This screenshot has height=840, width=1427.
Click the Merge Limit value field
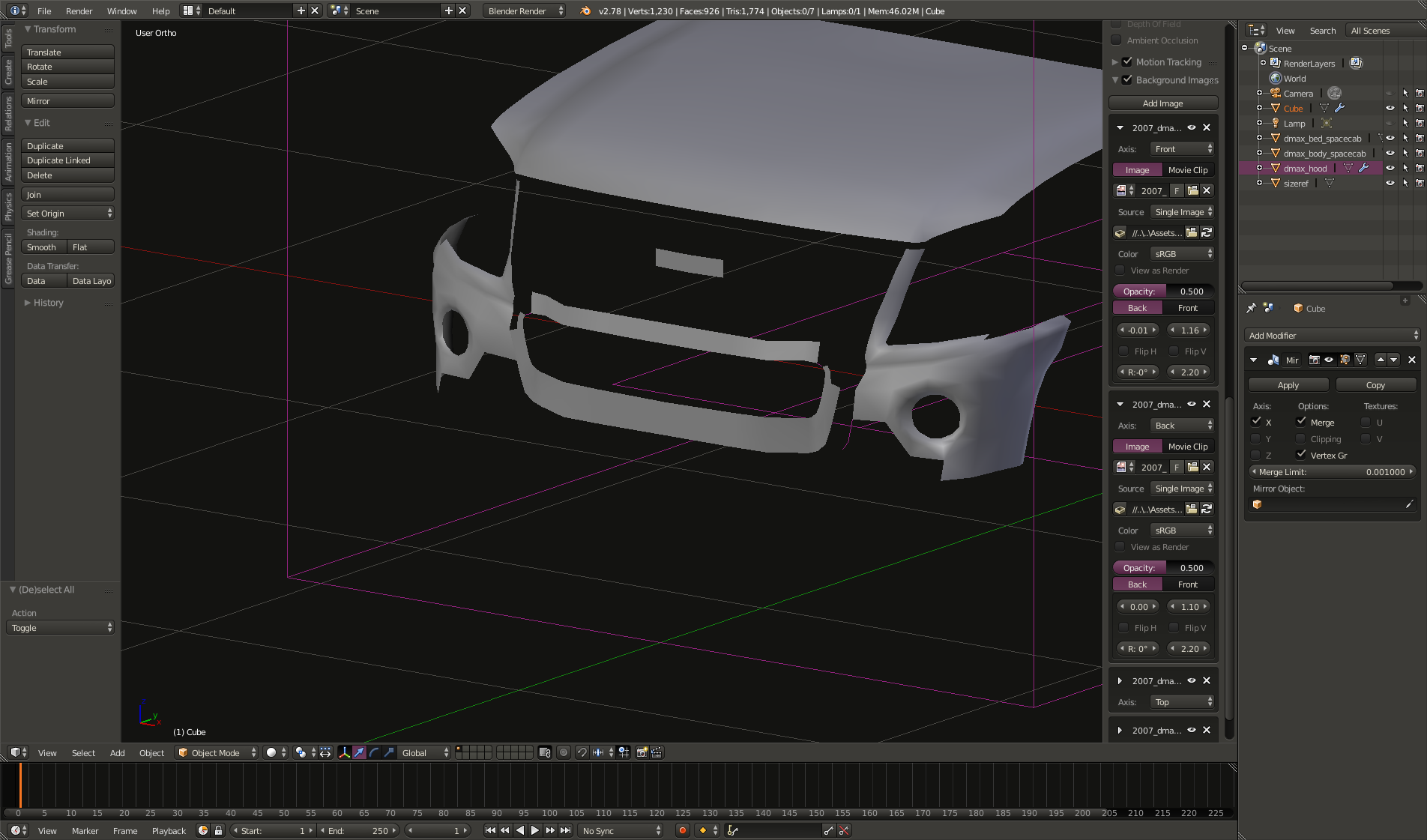point(1332,472)
